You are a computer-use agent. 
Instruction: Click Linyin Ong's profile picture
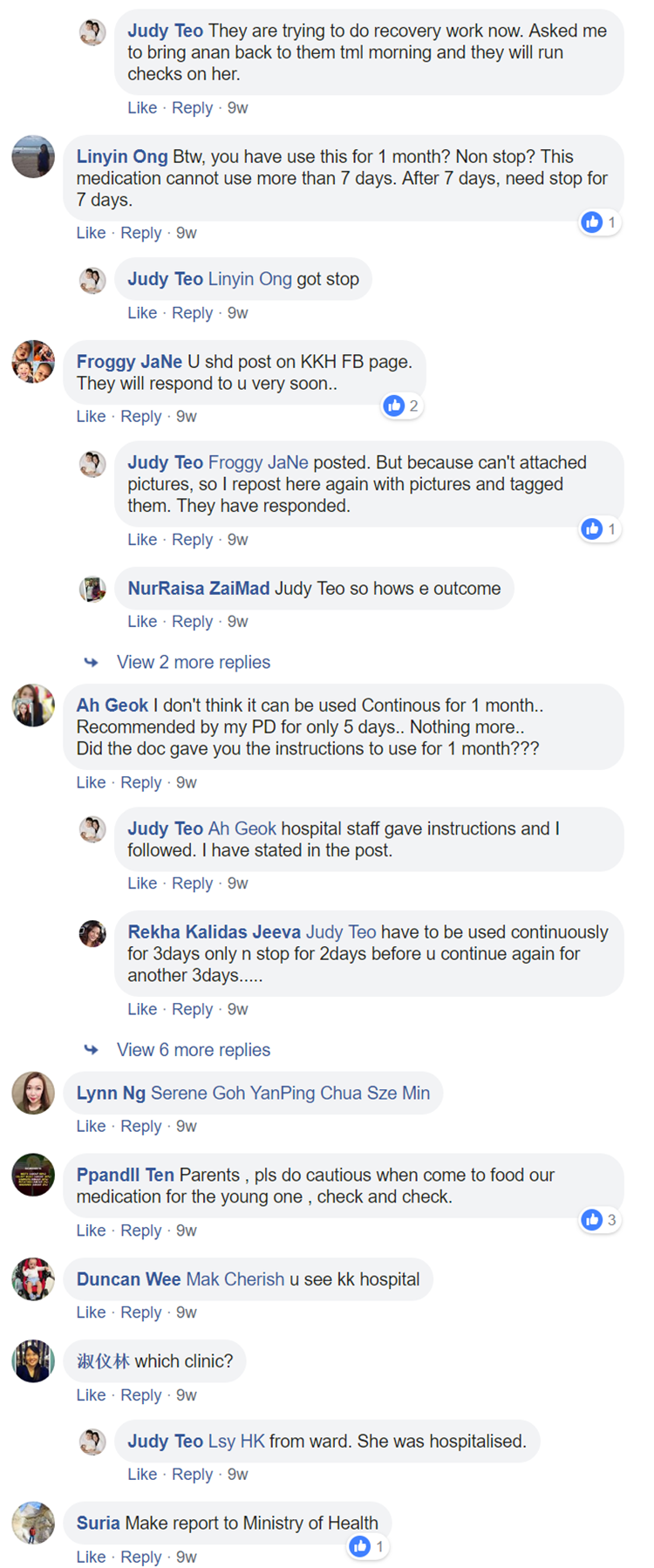tap(33, 157)
